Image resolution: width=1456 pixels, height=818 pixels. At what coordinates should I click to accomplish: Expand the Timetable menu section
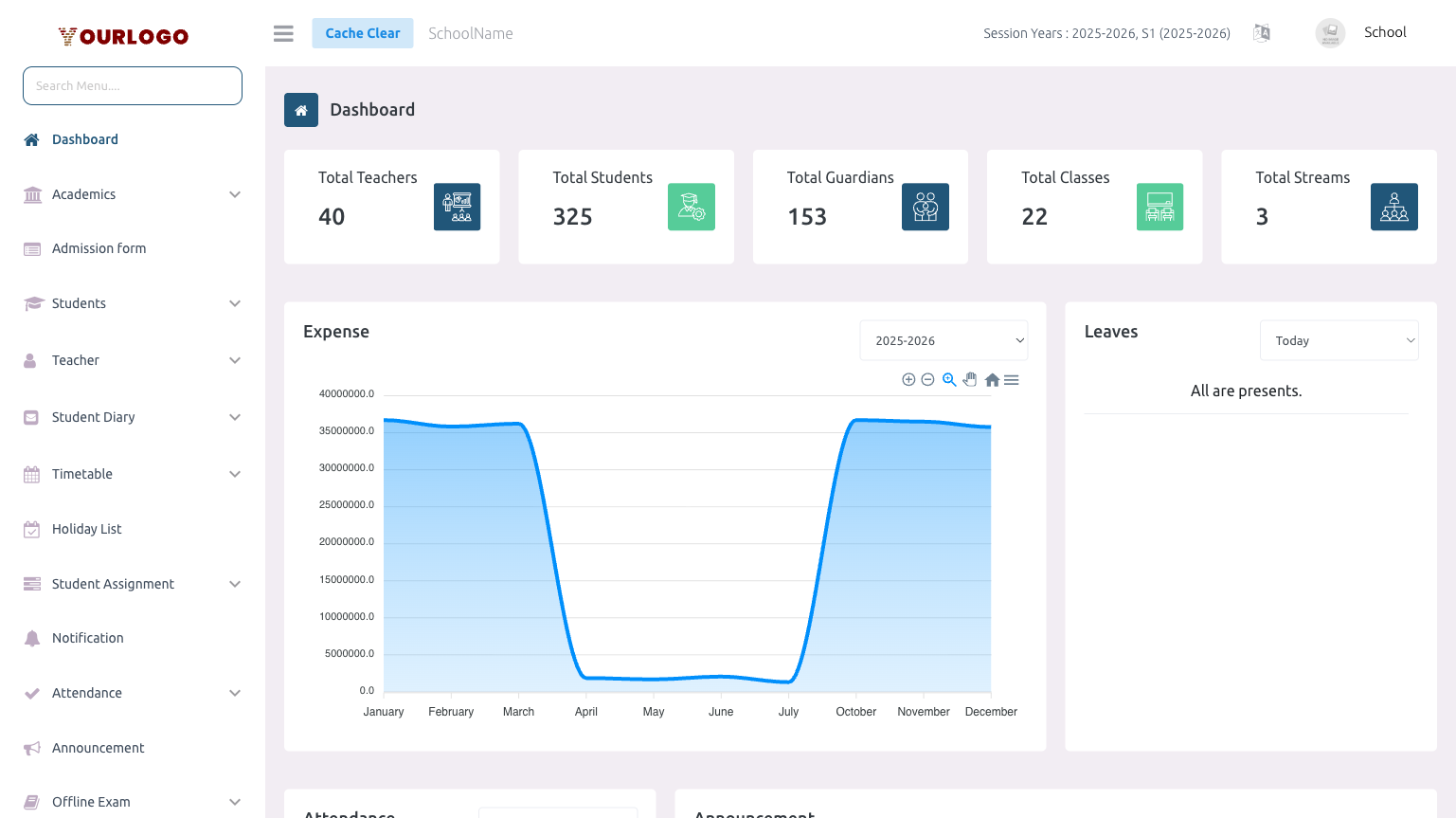tap(133, 474)
